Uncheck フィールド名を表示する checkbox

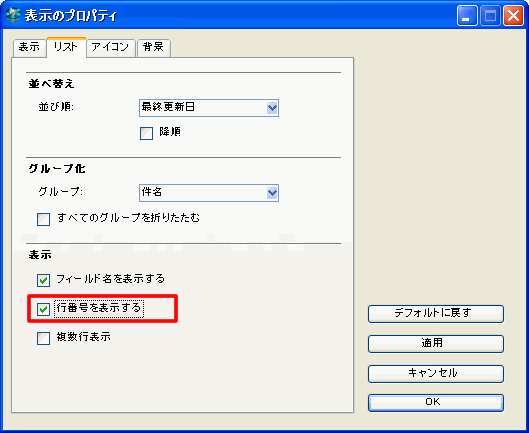pos(44,280)
